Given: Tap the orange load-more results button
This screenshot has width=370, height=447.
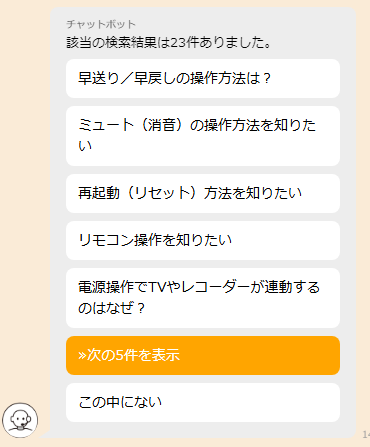Looking at the screenshot, I should [x=203, y=355].
